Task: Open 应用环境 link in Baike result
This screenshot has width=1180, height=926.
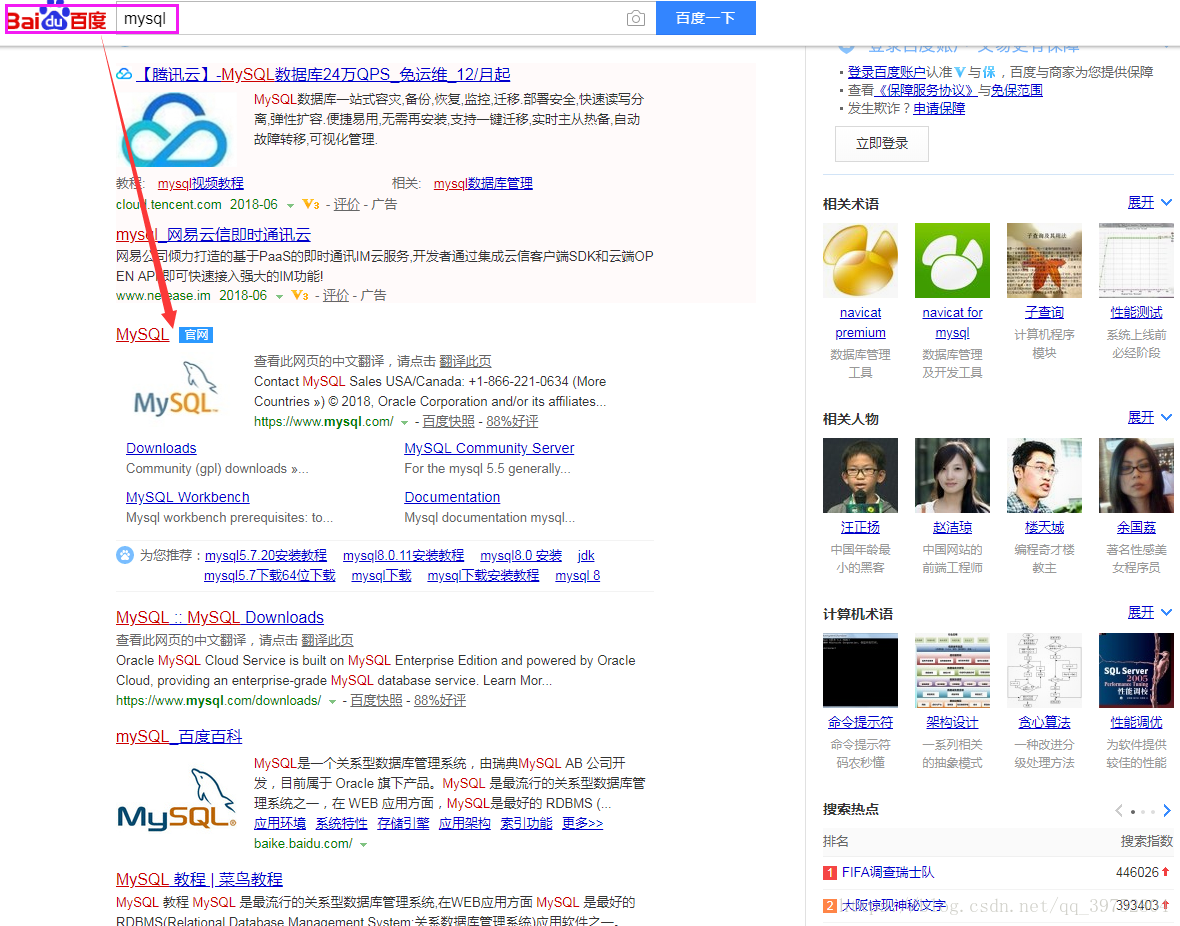Action: tap(280, 824)
